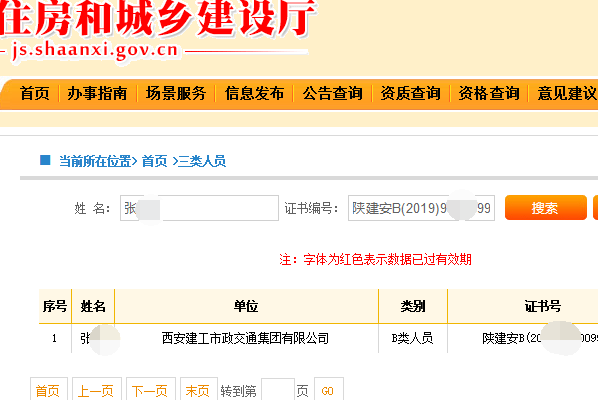Open the 首页 navigation menu item

35,93
